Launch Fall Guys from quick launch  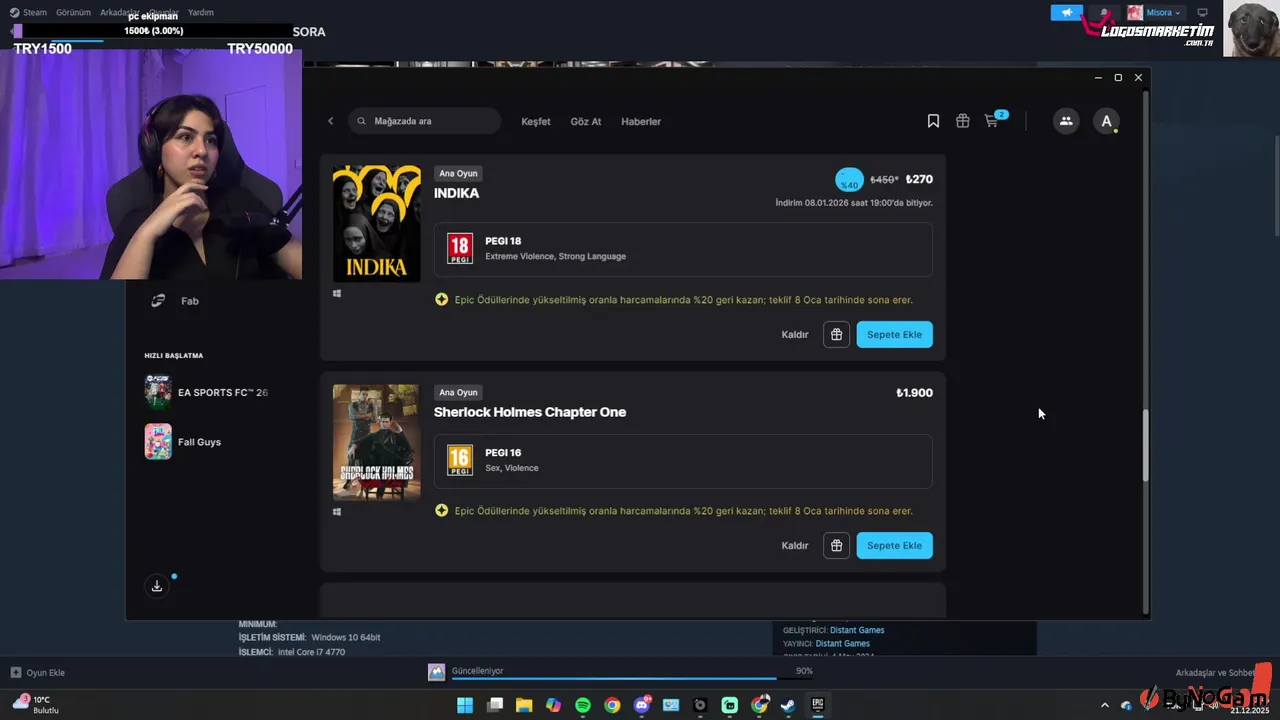click(183, 442)
